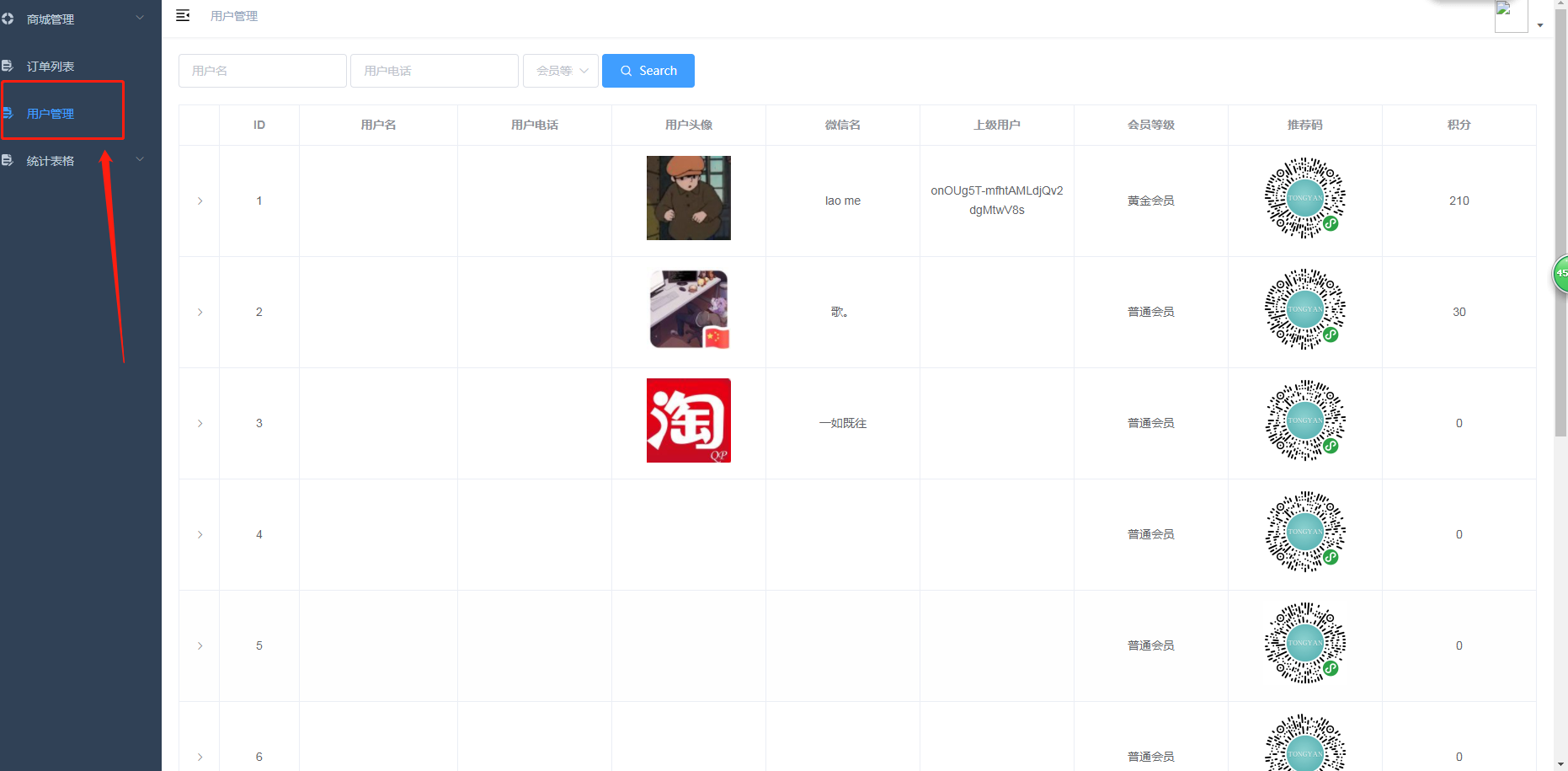Click the 用户管理 breadcrumb title
The width and height of the screenshot is (1568, 771).
[234, 16]
